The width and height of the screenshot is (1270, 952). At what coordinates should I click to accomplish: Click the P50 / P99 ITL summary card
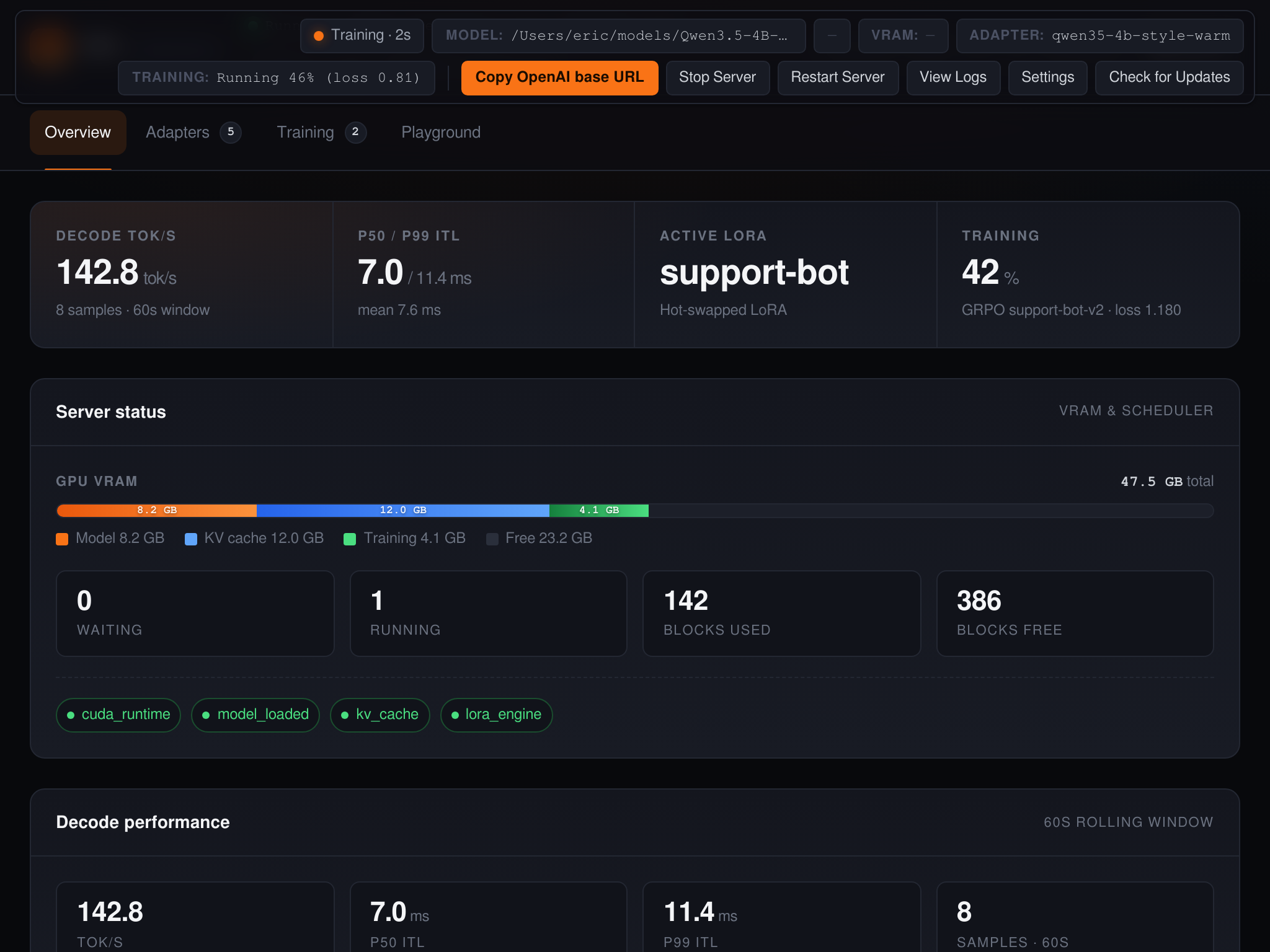[x=484, y=274]
